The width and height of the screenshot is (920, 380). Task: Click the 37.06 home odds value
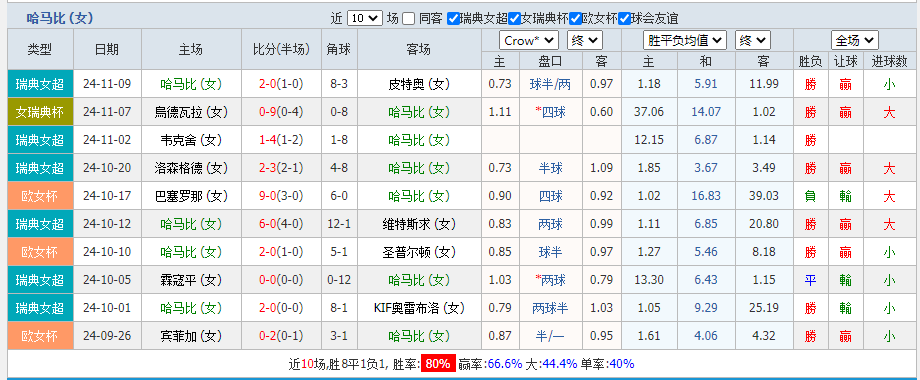click(x=649, y=112)
